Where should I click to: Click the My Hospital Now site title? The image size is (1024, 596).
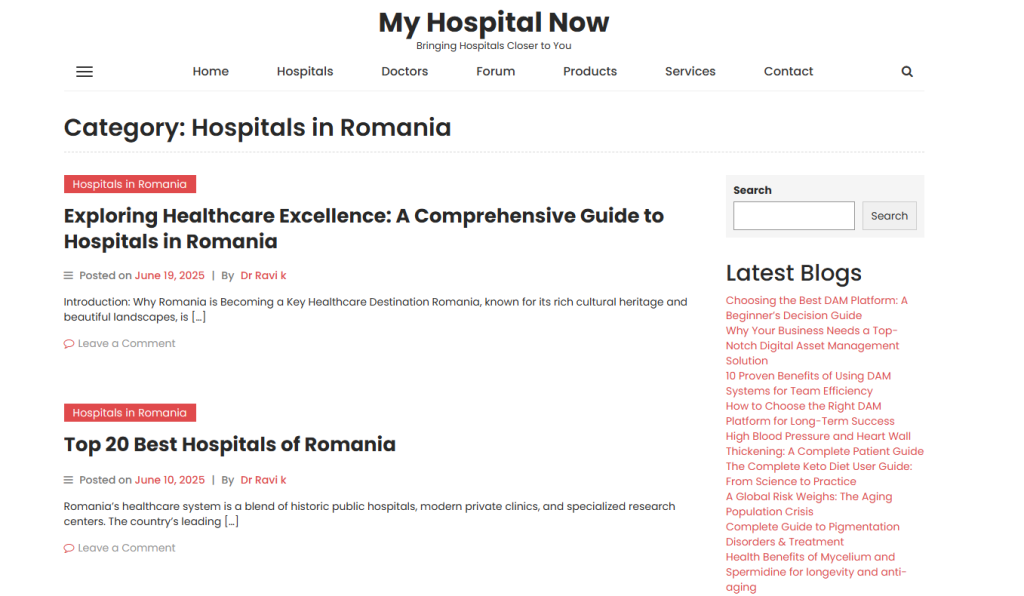(x=494, y=23)
